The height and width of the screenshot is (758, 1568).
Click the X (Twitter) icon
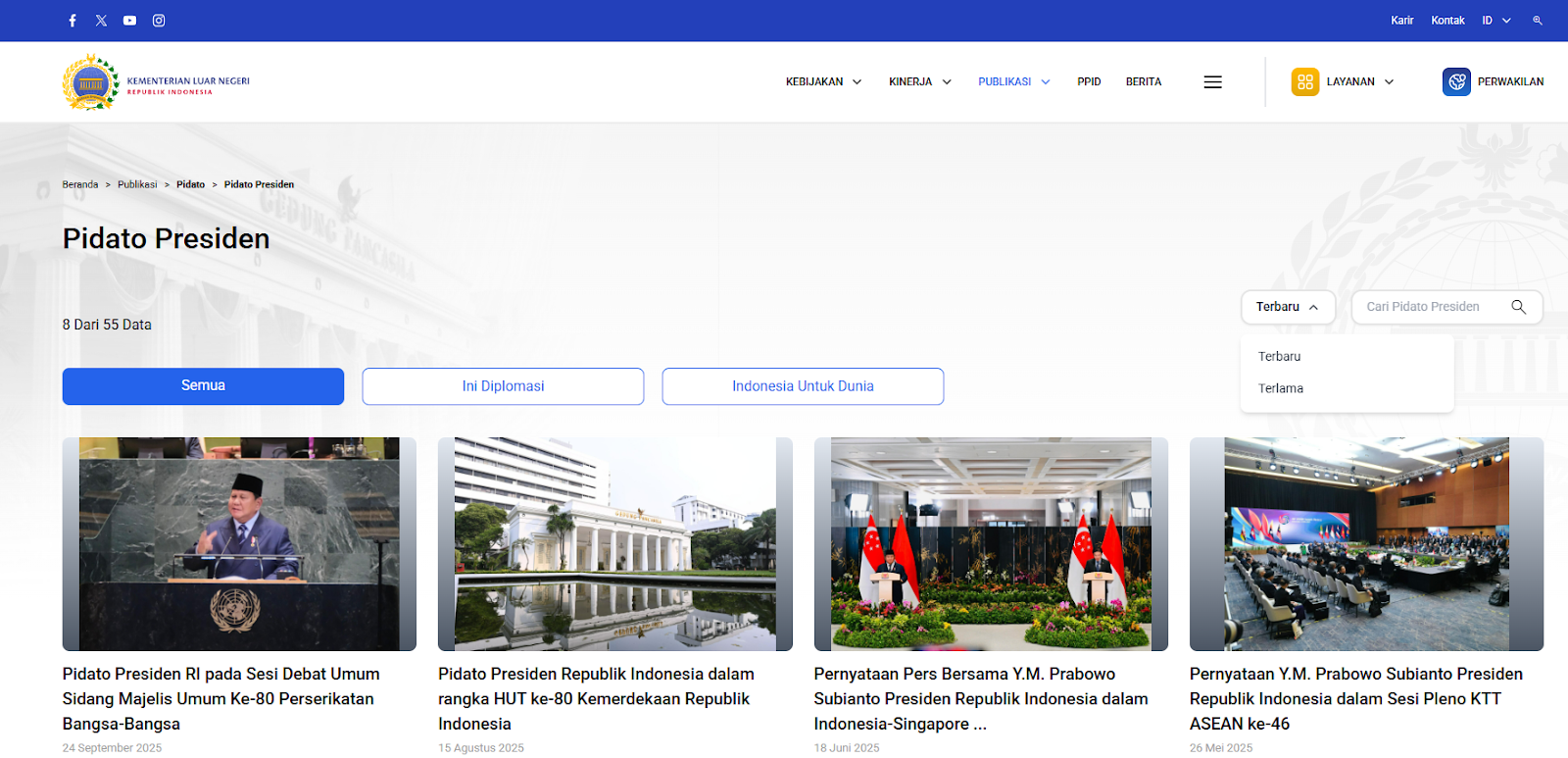click(x=101, y=21)
